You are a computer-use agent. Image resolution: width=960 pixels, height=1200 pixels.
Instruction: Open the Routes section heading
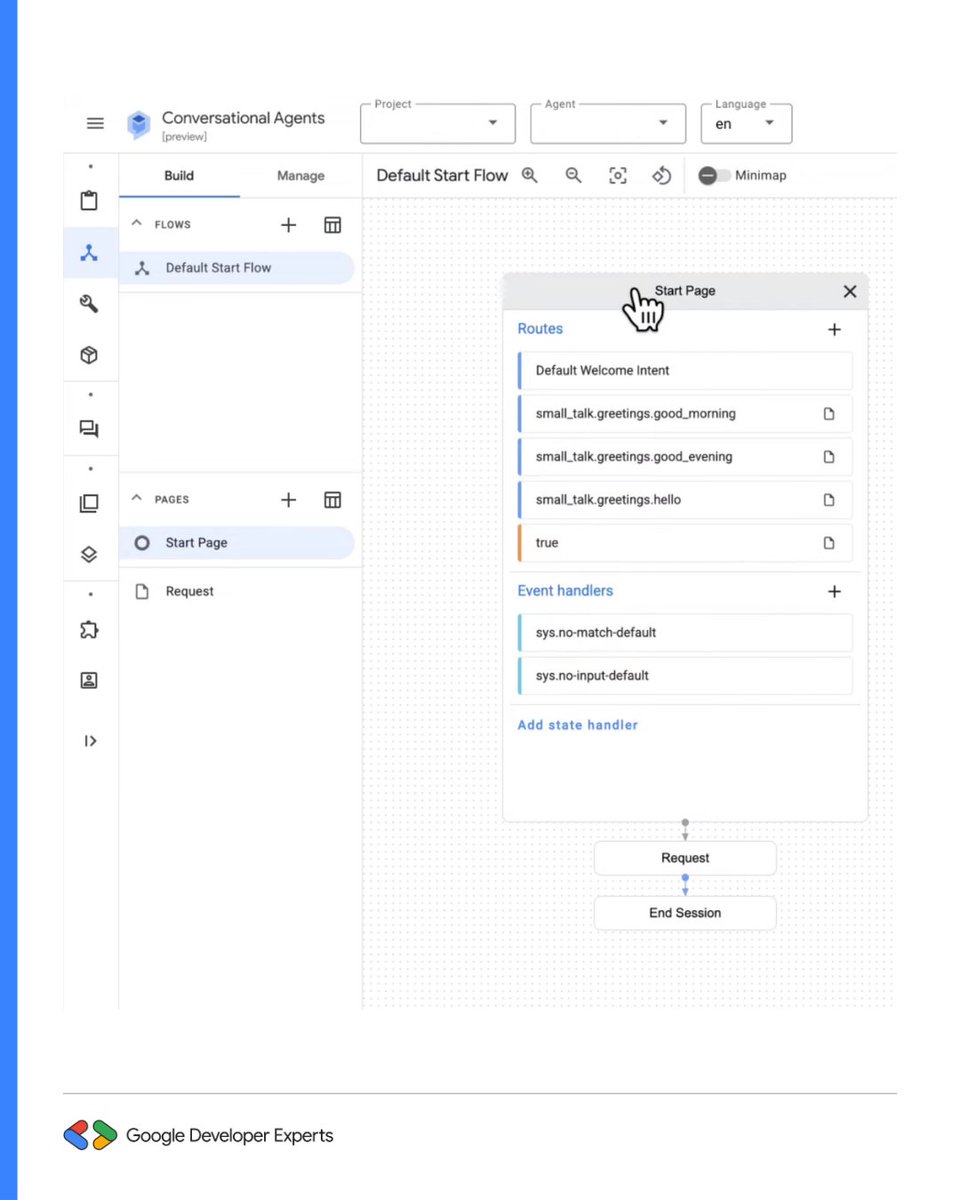[540, 329]
